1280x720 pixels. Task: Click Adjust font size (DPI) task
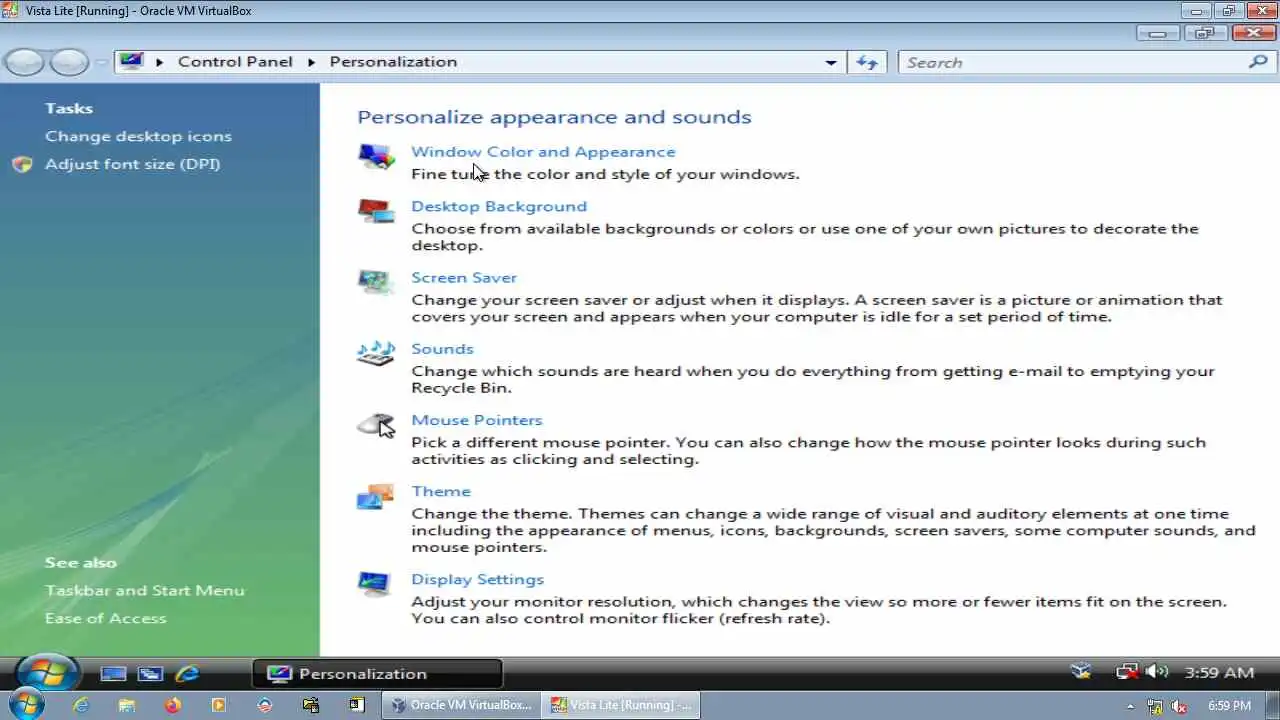pos(132,164)
